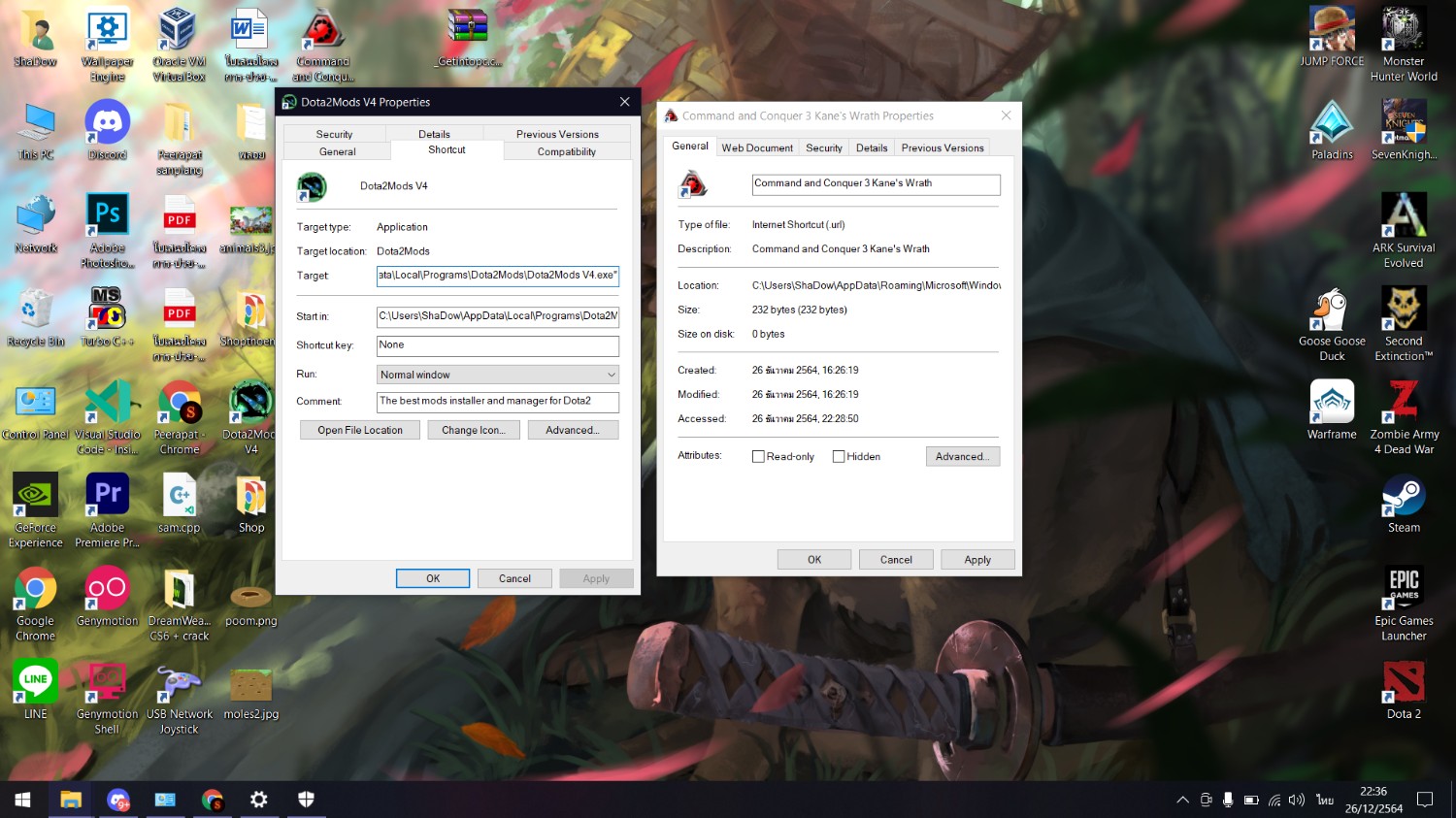Switch to Details tab in Dota2Mods Properties
The image size is (1456, 818).
coord(434,134)
